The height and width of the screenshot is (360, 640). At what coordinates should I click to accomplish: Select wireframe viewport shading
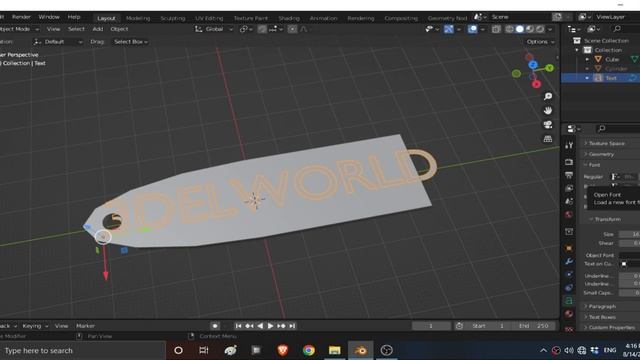(509, 29)
